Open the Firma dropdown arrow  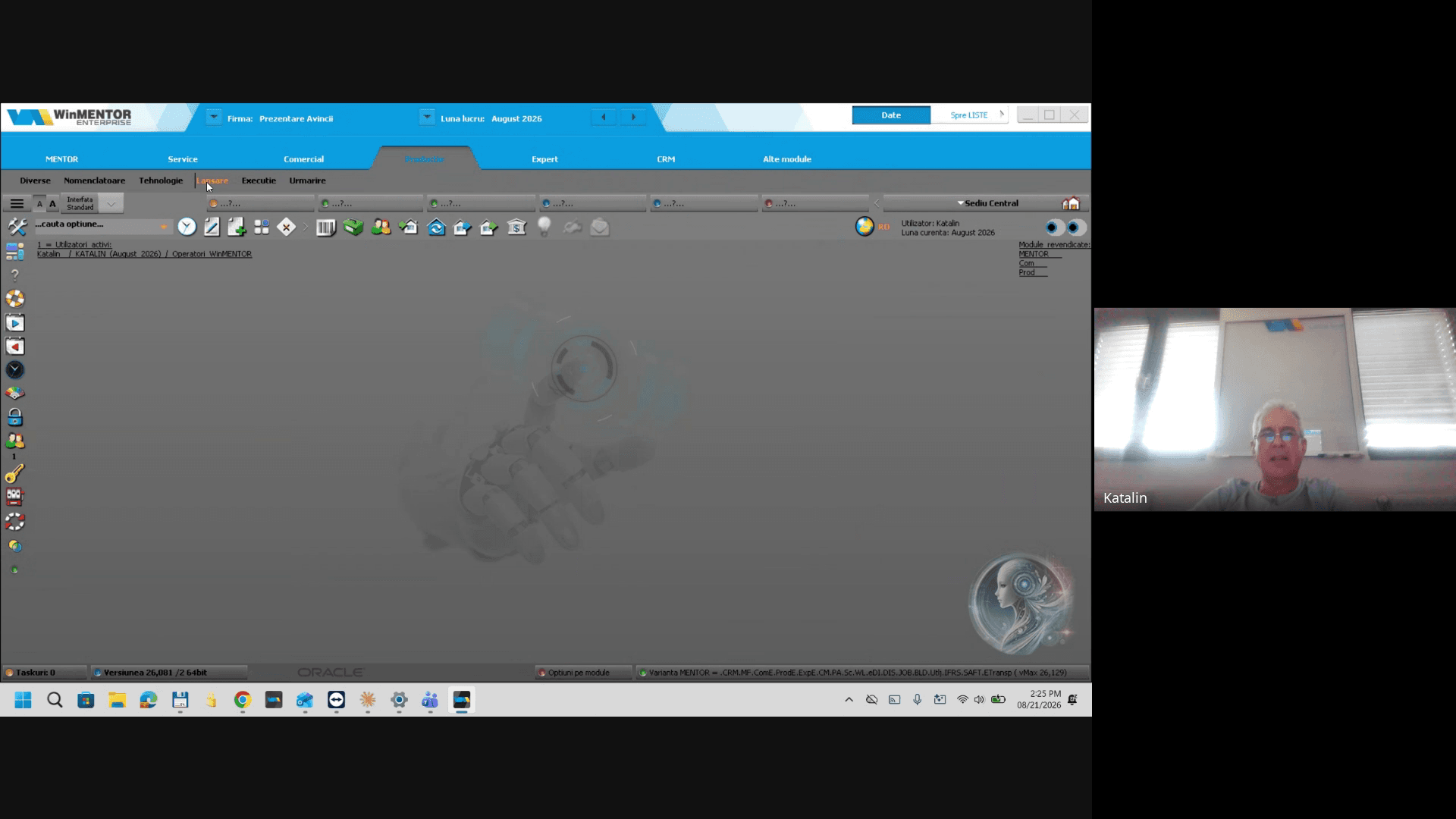[x=214, y=118]
